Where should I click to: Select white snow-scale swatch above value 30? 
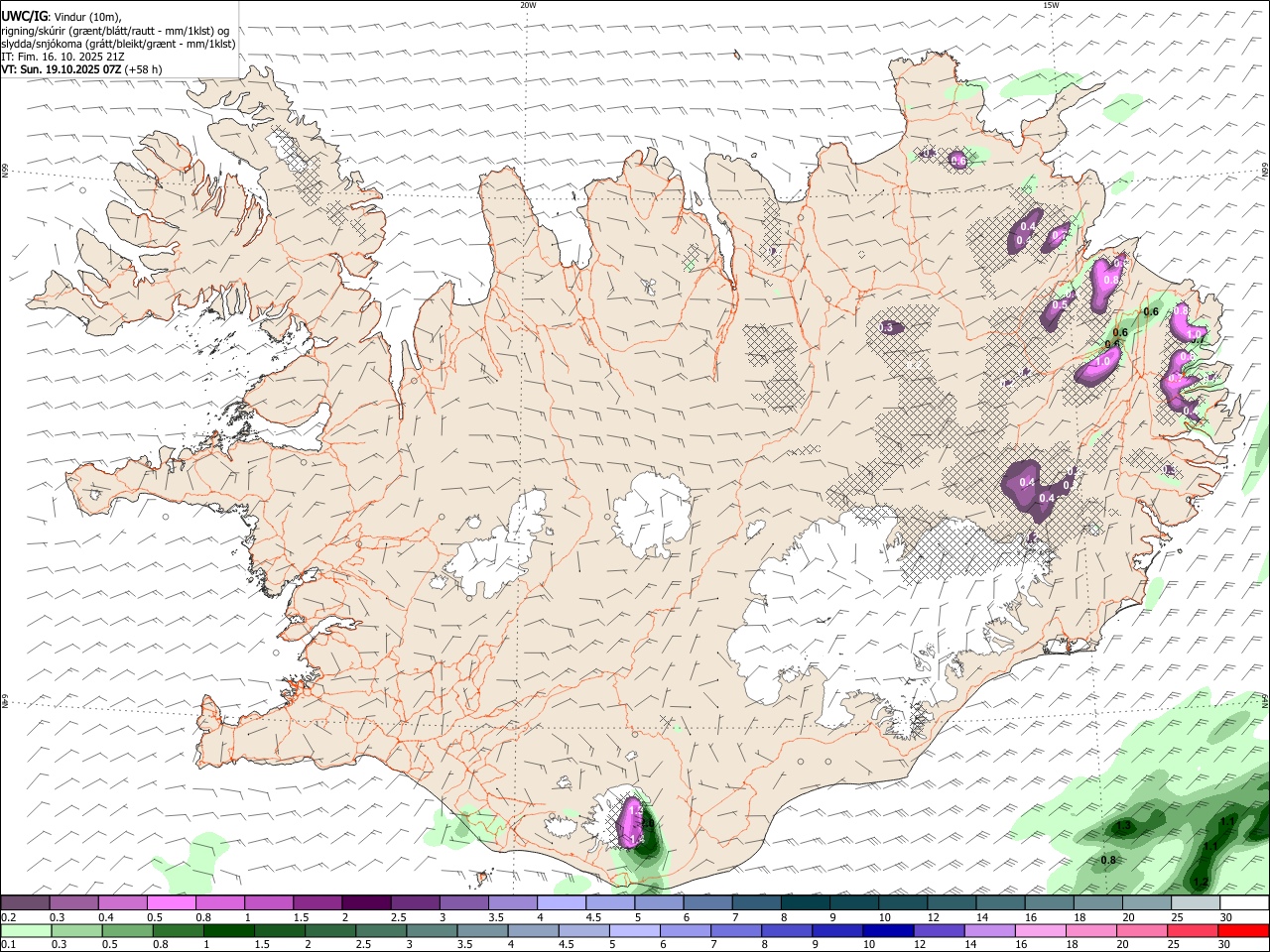(x=1244, y=903)
